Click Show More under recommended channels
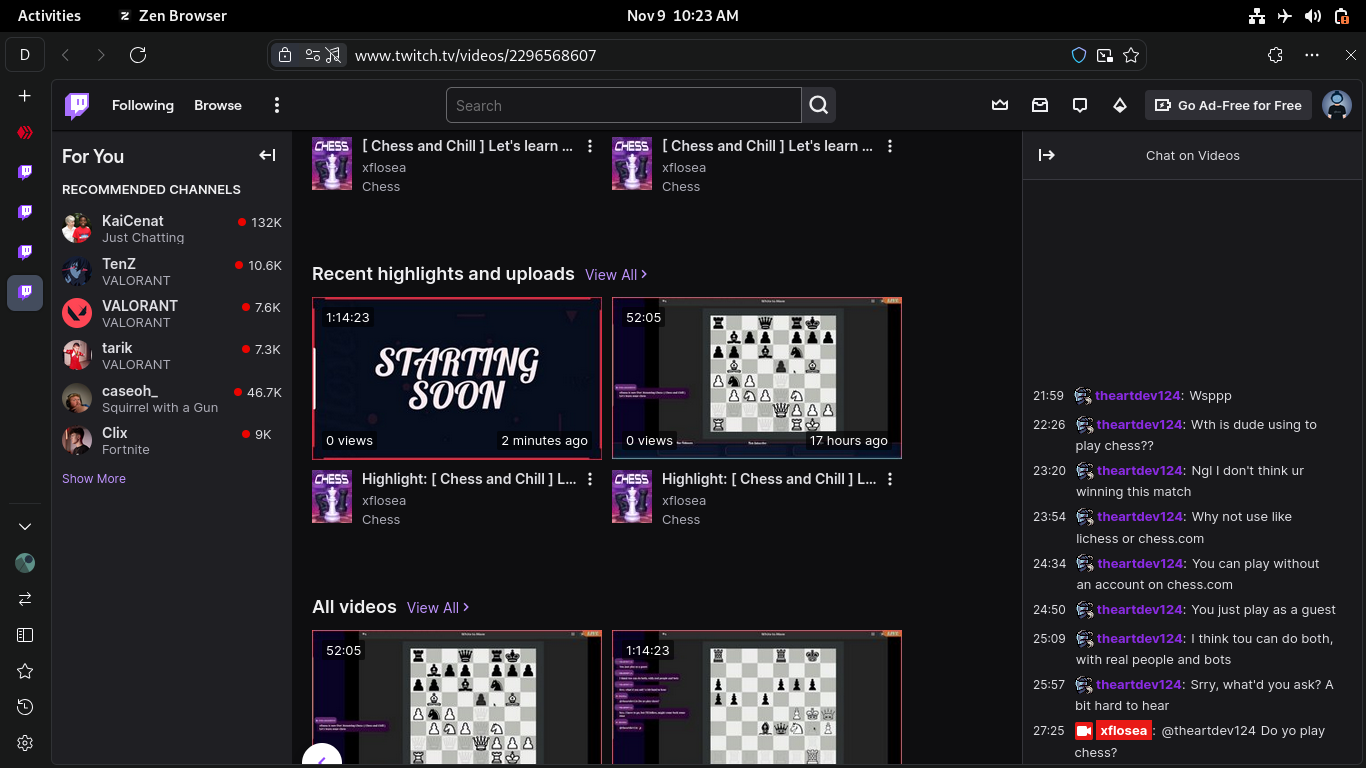 pyautogui.click(x=94, y=479)
